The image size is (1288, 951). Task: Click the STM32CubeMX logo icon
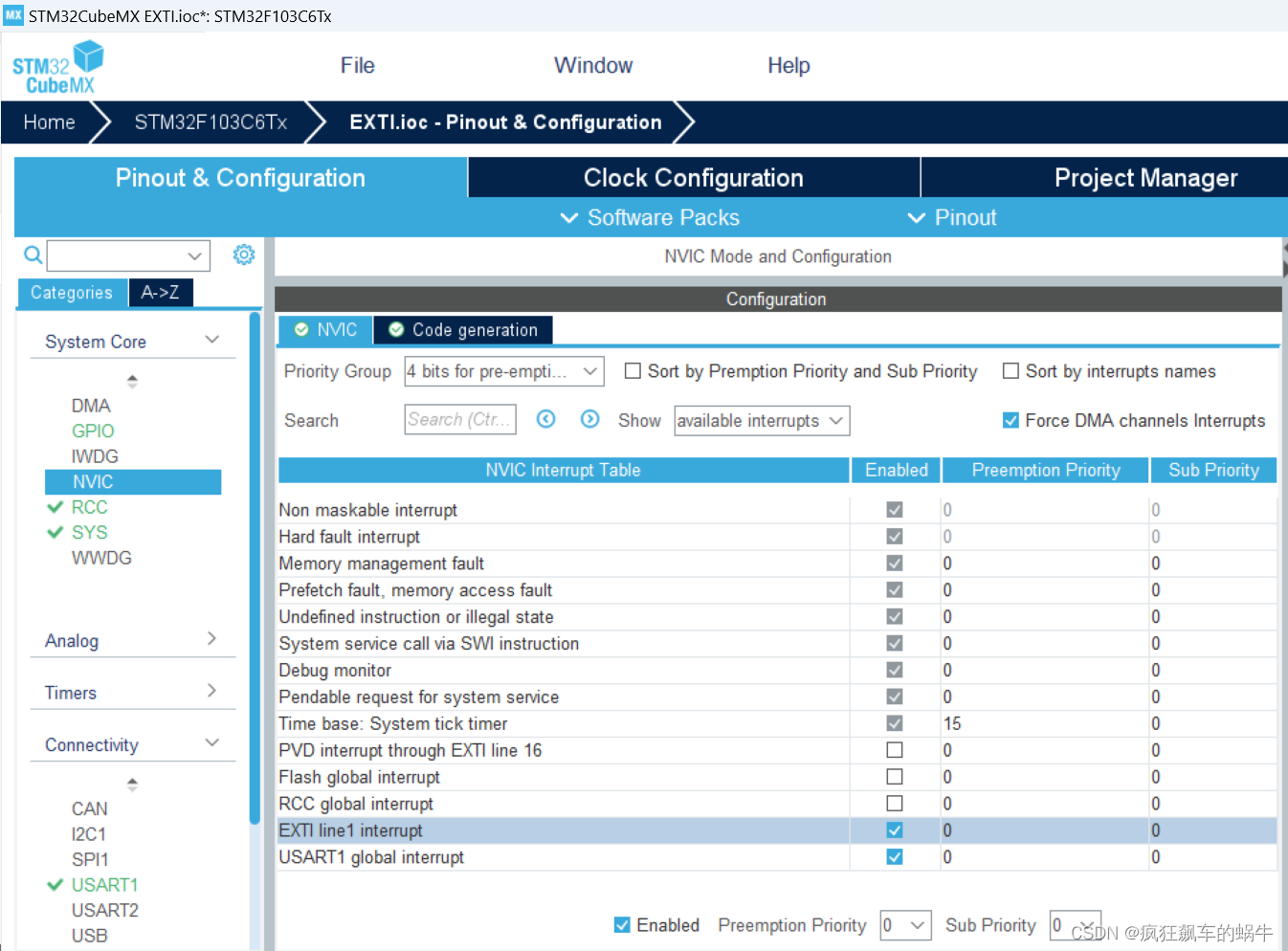(x=58, y=67)
